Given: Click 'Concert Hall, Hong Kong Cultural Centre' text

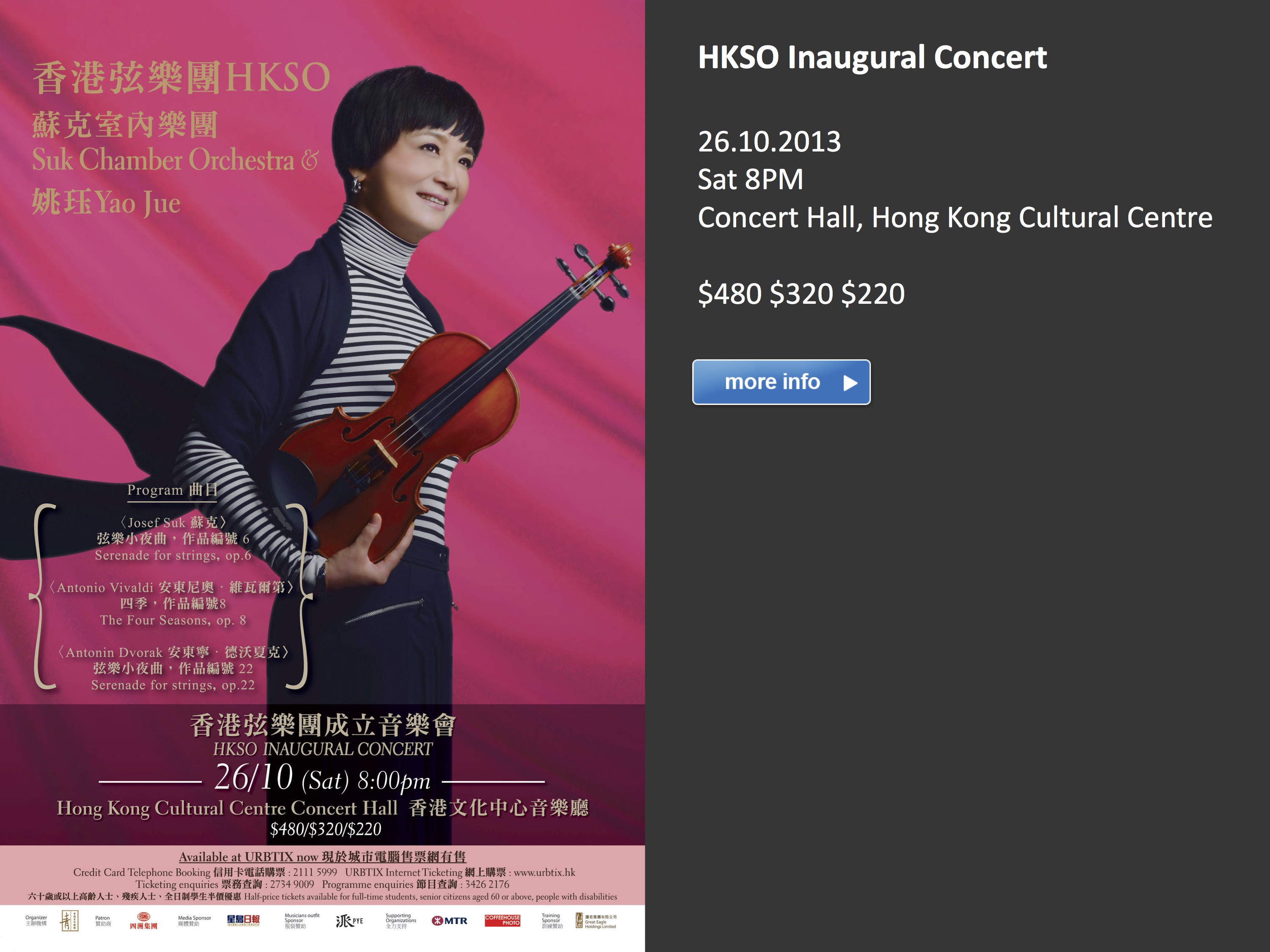Looking at the screenshot, I should tap(955, 217).
